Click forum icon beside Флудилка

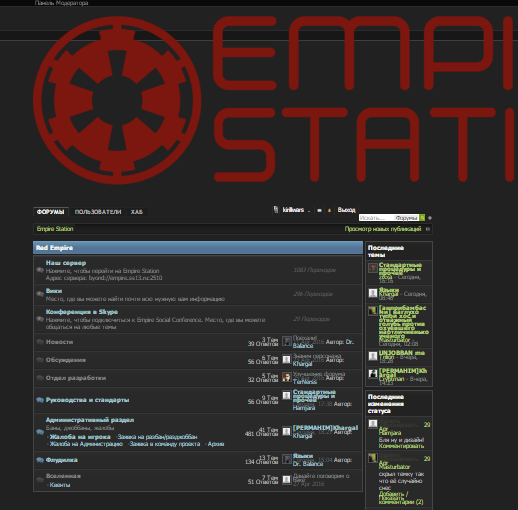[40, 460]
